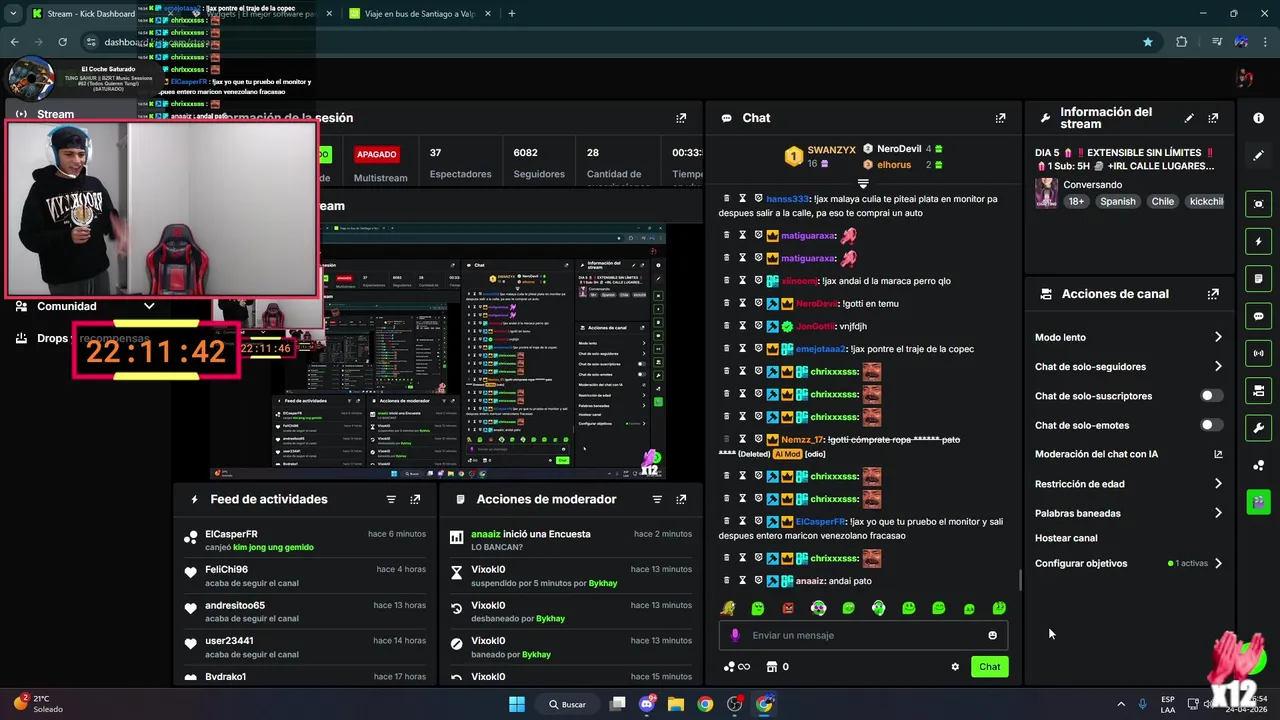Click the APAGADO multistream badge
The image size is (1280, 720).
click(x=377, y=154)
